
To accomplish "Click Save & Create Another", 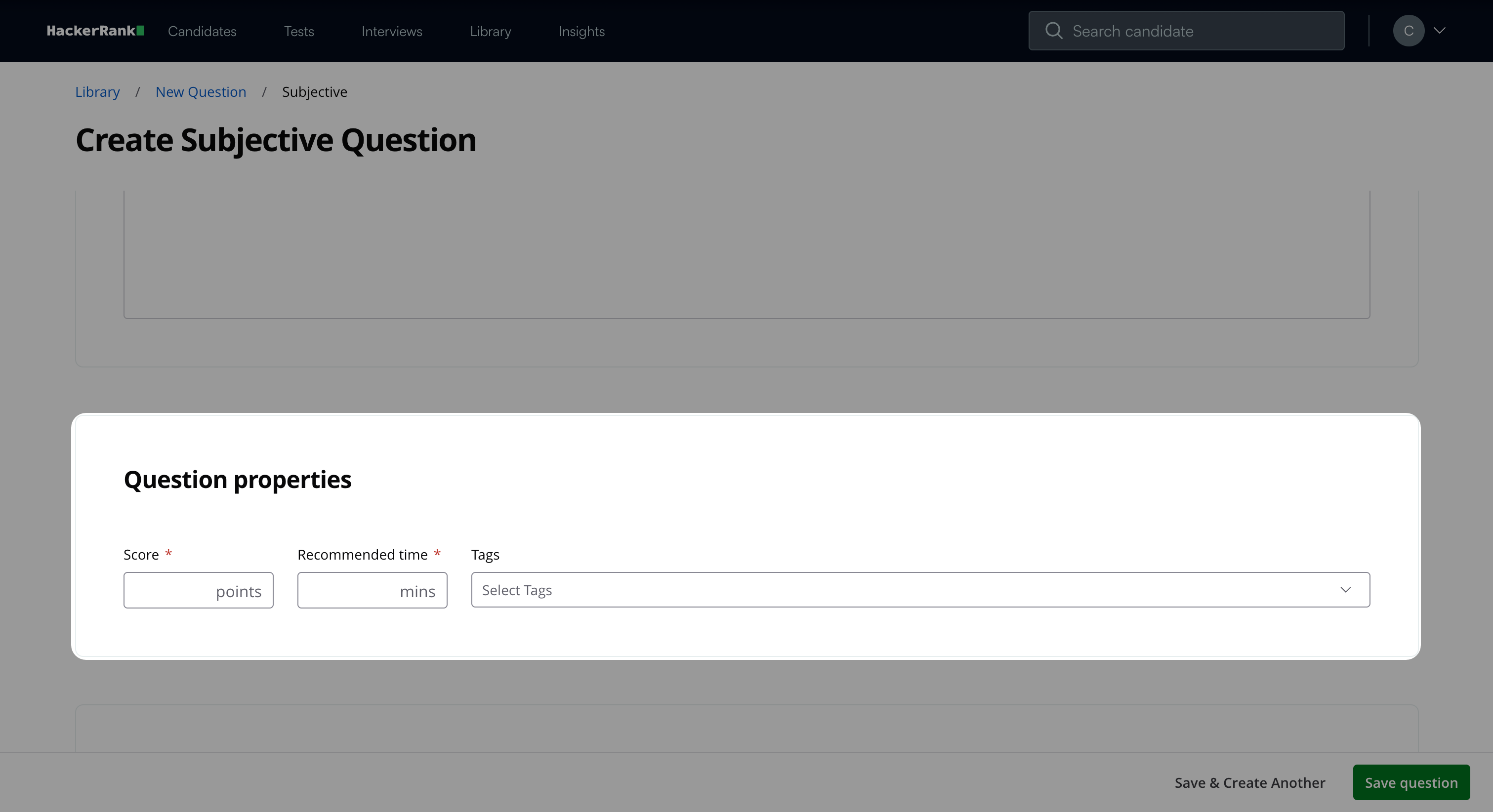I will point(1249,782).
